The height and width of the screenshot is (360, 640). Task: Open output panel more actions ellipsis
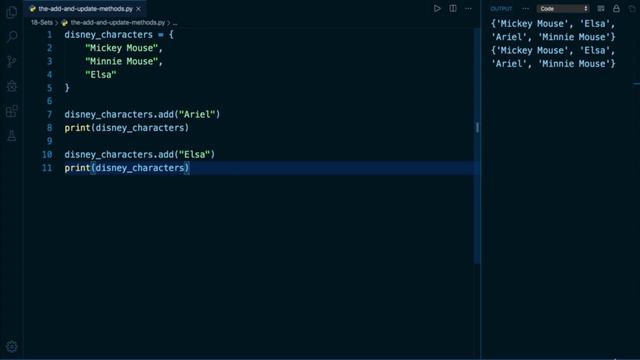pos(525,9)
